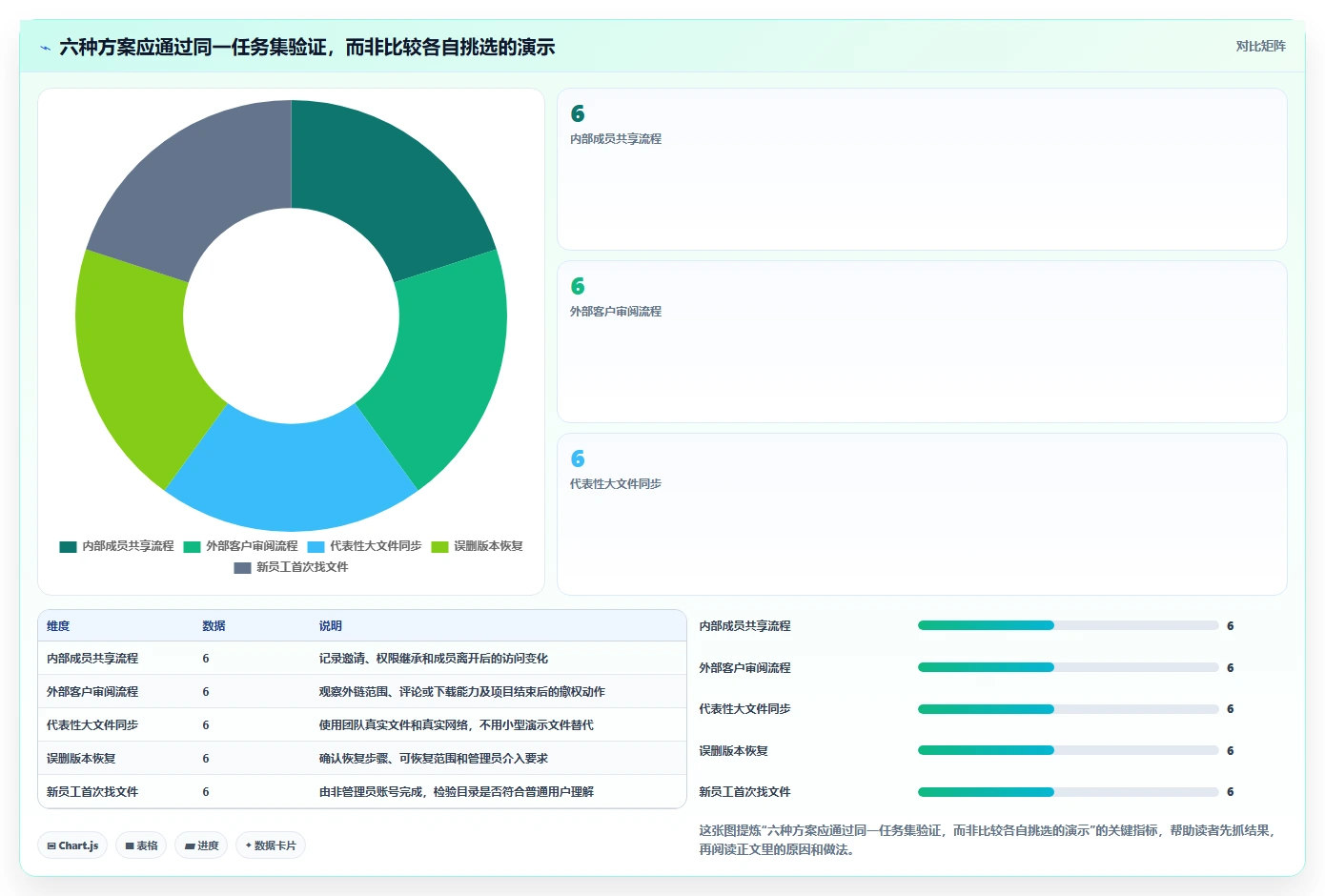This screenshot has width=1325, height=896.
Task: Select table cell 代表性大文件同步
Action: [92, 725]
